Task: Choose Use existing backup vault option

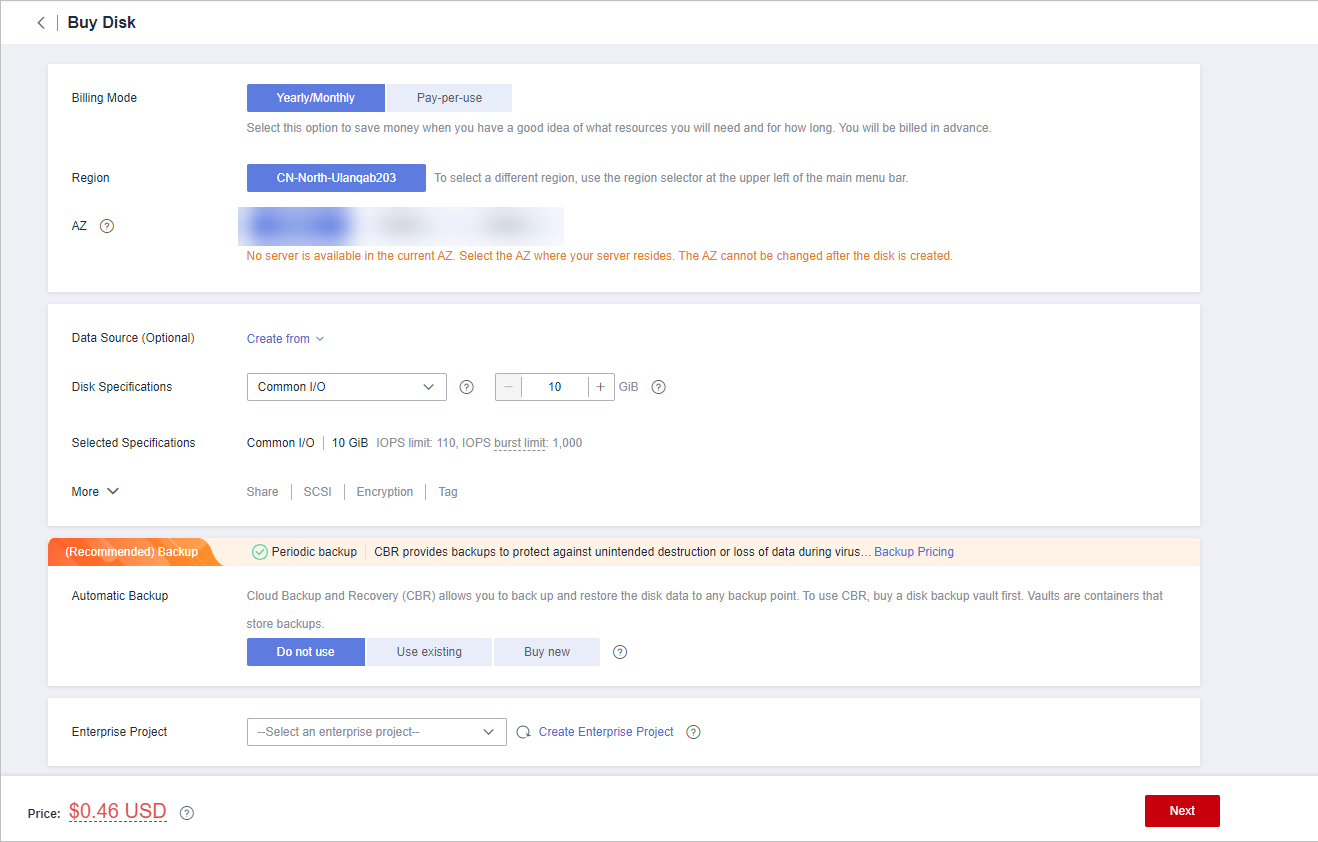Action: pos(429,652)
